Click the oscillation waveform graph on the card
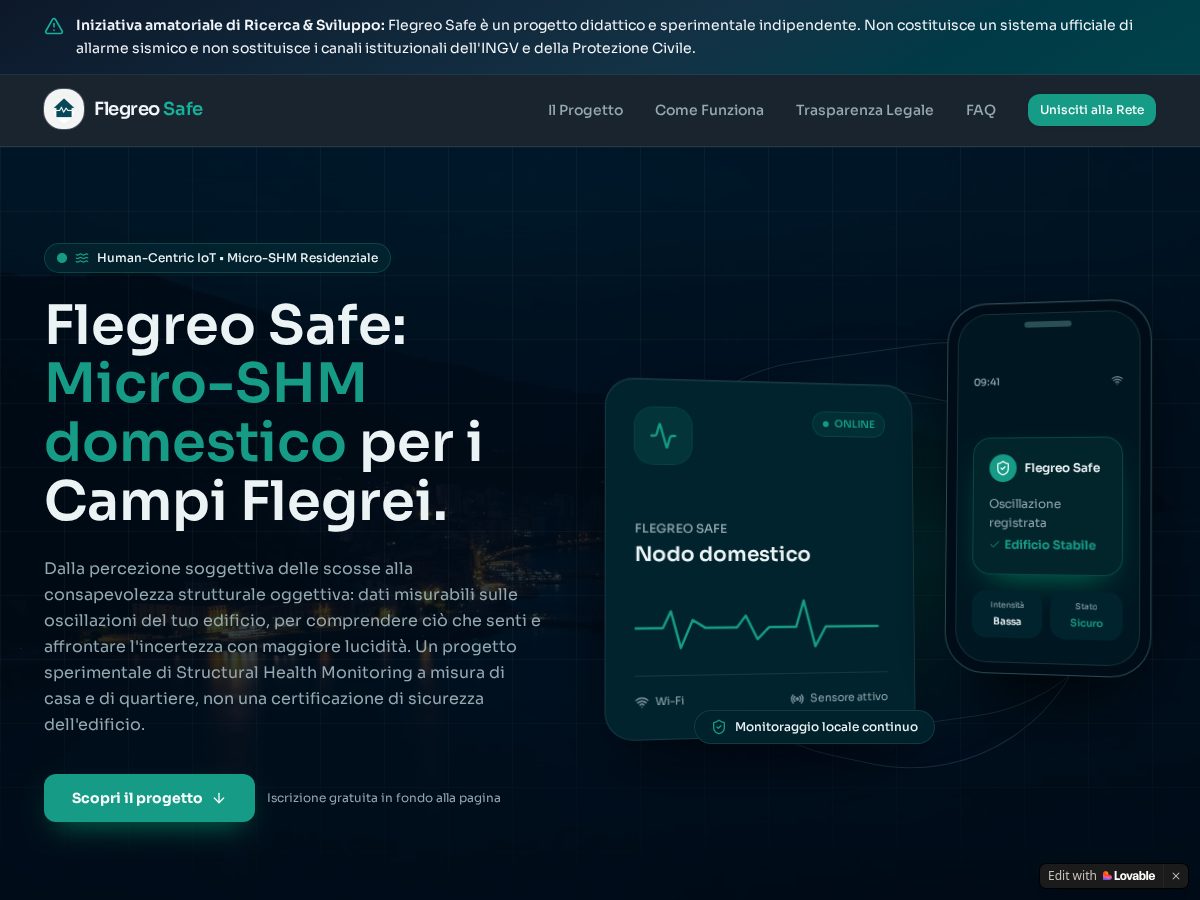Viewport: 1200px width, 900px height. 757,625
